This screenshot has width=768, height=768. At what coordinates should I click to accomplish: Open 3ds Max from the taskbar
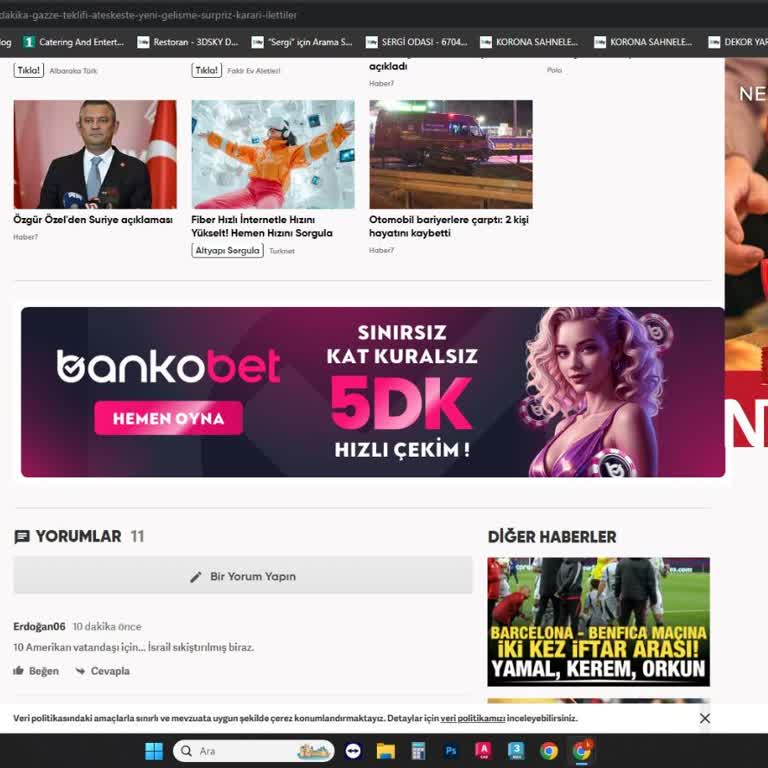516,751
